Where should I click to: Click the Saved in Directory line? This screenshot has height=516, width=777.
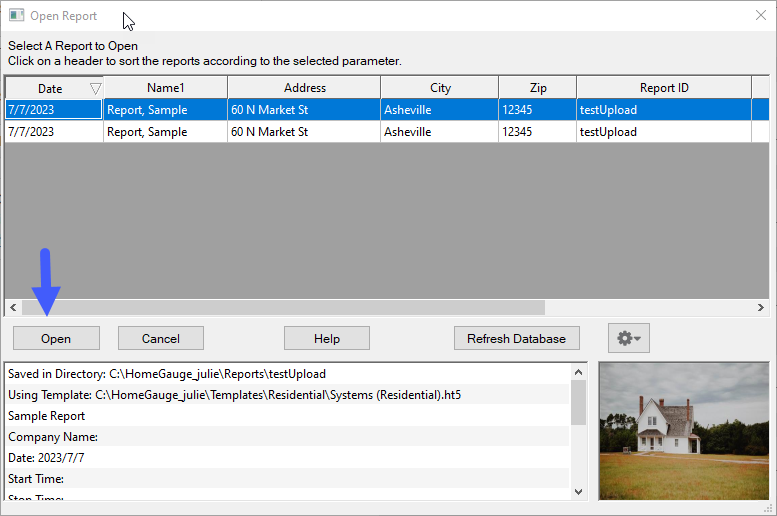click(287, 374)
